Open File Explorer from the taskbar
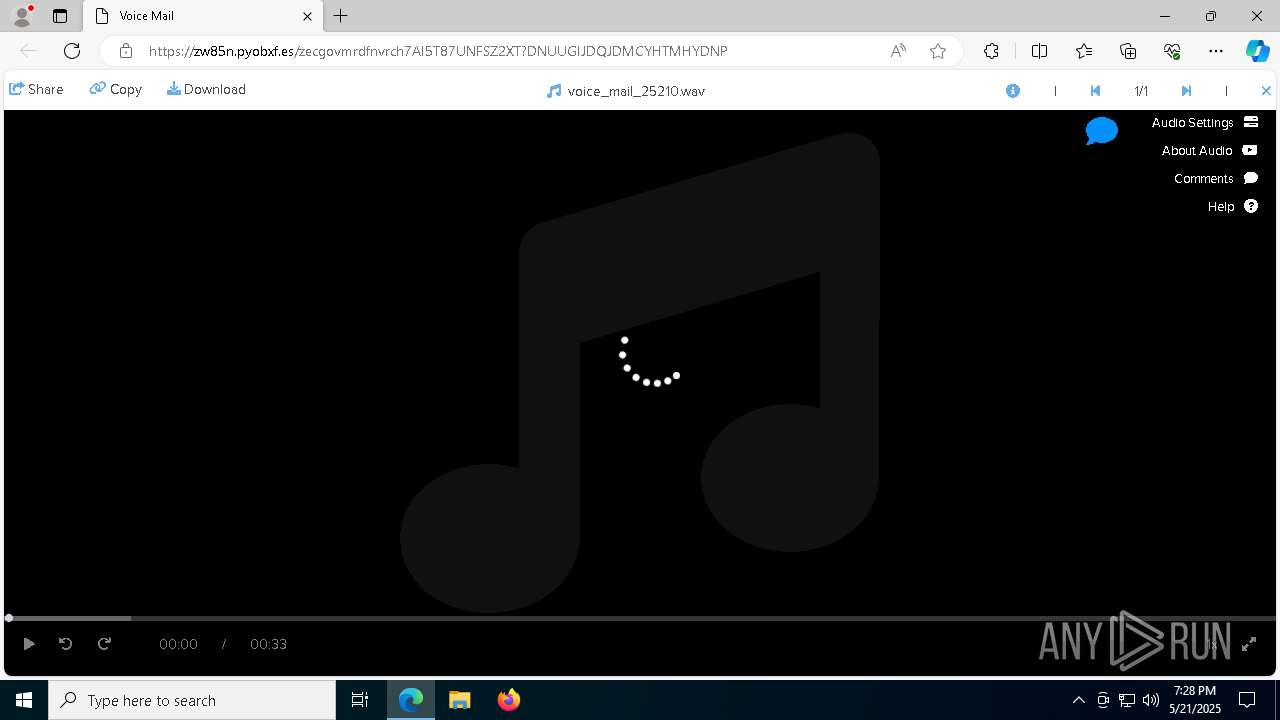Screen dimensions: 1280x720 459,700
